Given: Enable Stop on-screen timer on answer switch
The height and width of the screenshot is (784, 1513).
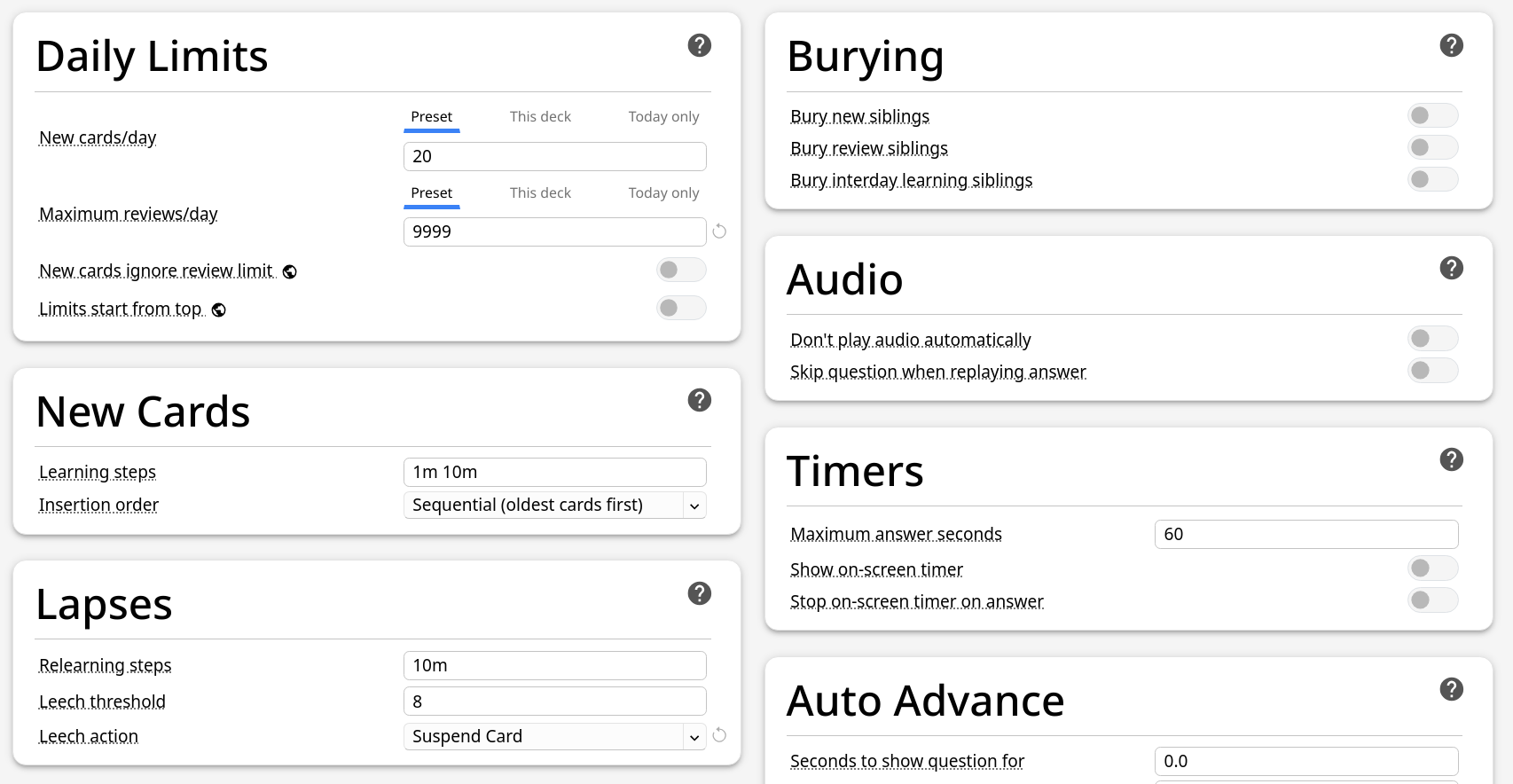Looking at the screenshot, I should (1433, 600).
